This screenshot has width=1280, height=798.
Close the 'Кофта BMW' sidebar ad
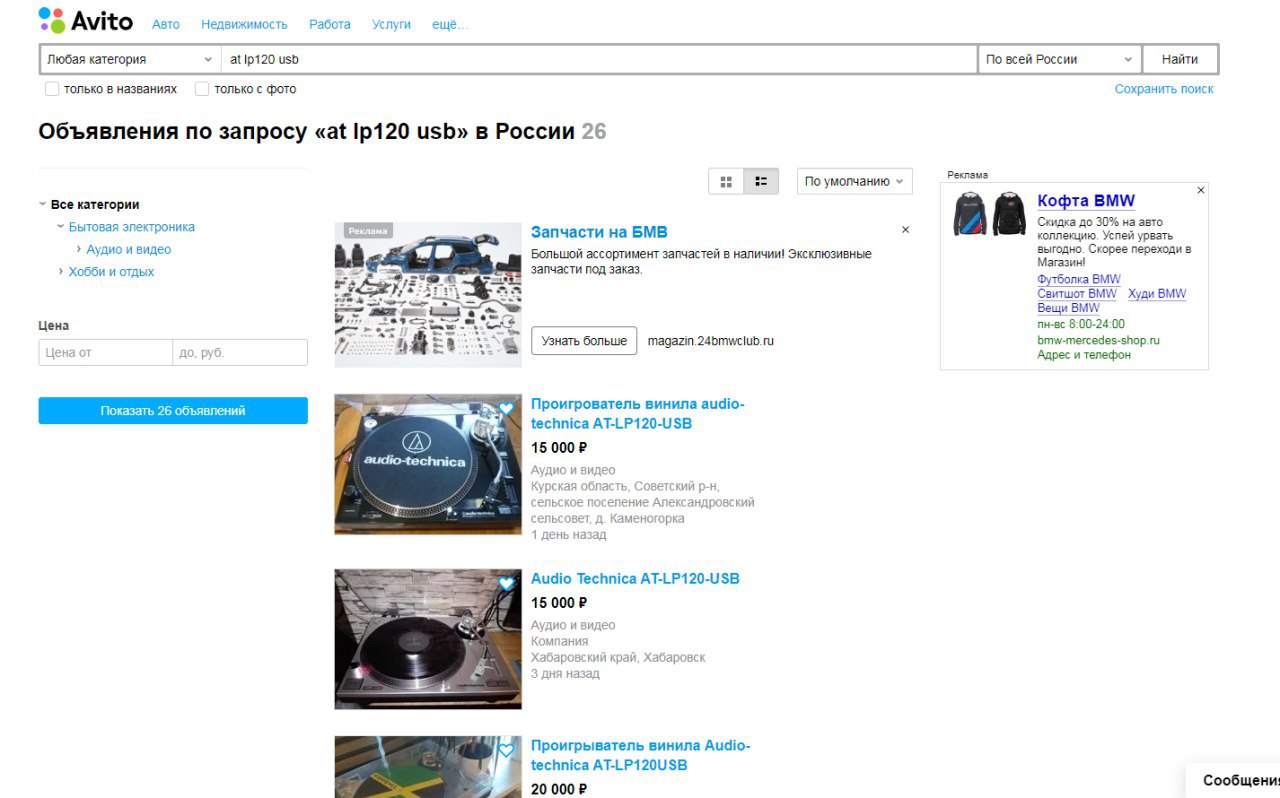(x=1201, y=190)
